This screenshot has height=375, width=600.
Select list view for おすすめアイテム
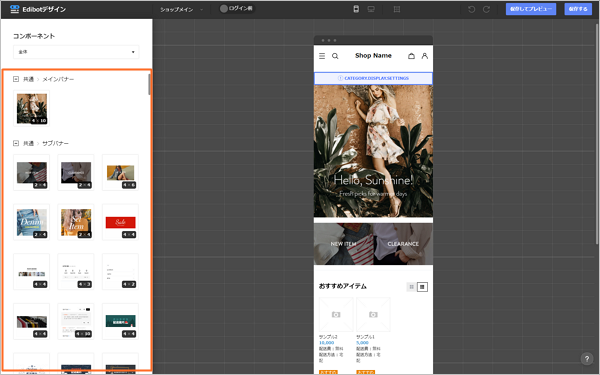coord(422,287)
